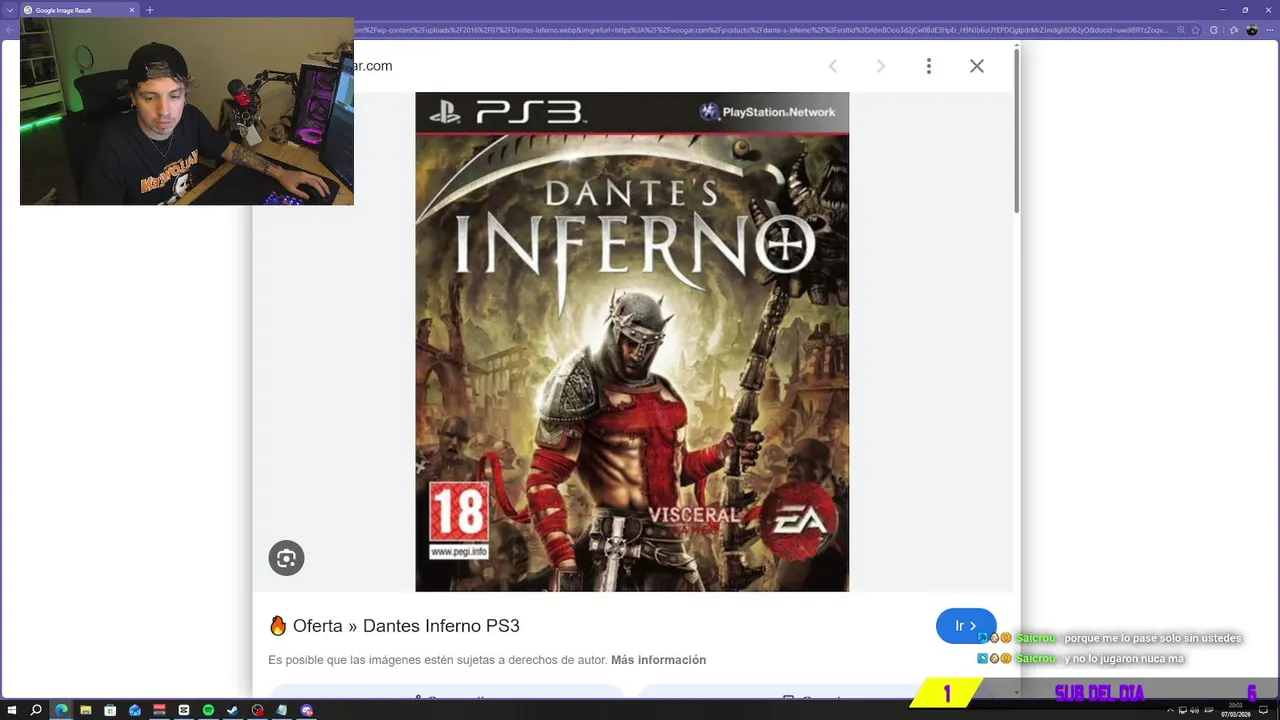Open Microsoft Store from taskbar

[x=110, y=710]
